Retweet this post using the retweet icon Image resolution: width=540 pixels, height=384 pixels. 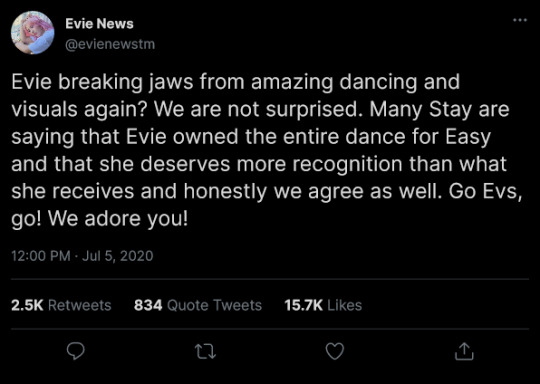(206, 352)
